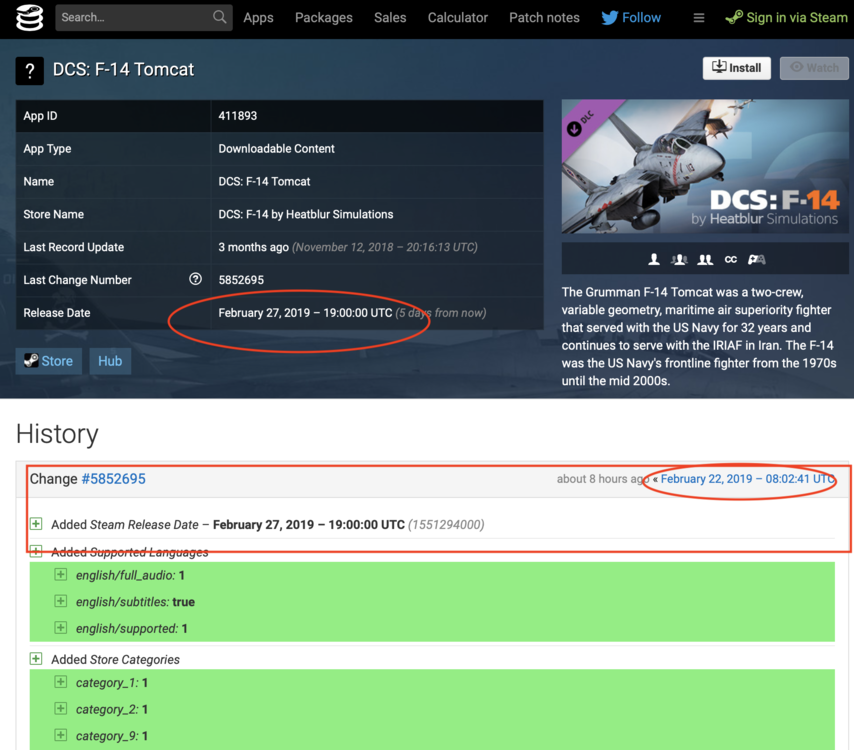Click the captions CC category icon
This screenshot has width=854, height=750.
click(731, 259)
